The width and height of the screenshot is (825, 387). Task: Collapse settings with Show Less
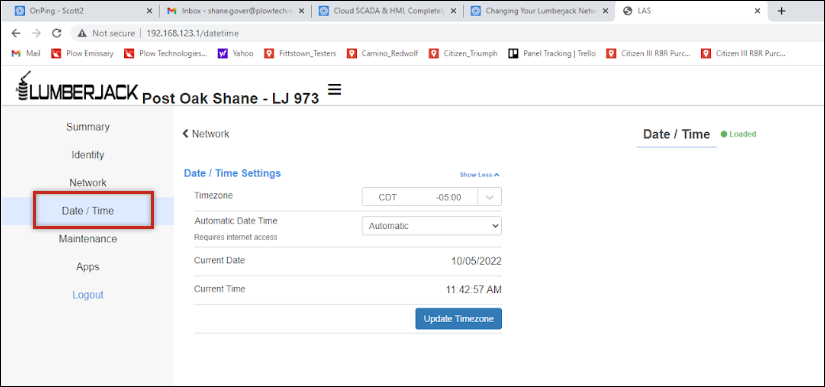479,175
